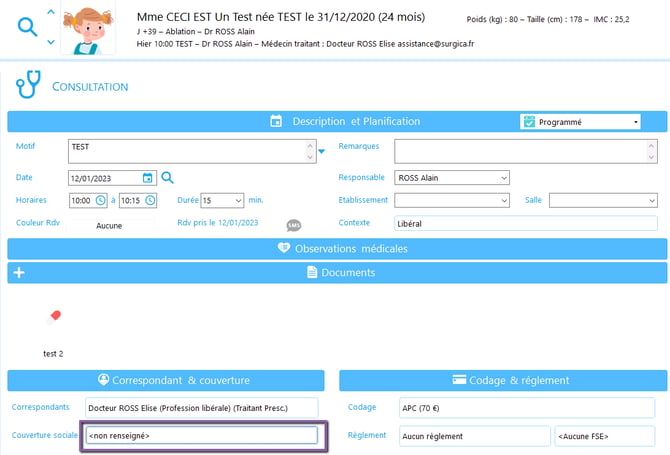
Task: Open the Programmé status dropdown
Action: point(580,122)
